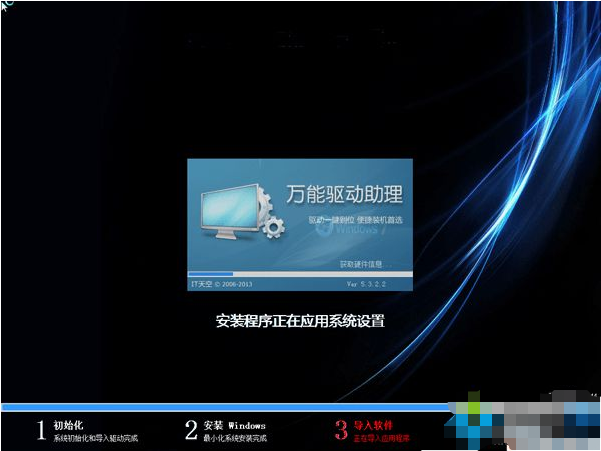Click the small gear icon beside the monitor
The height and width of the screenshot is (451, 601).
tap(274, 228)
